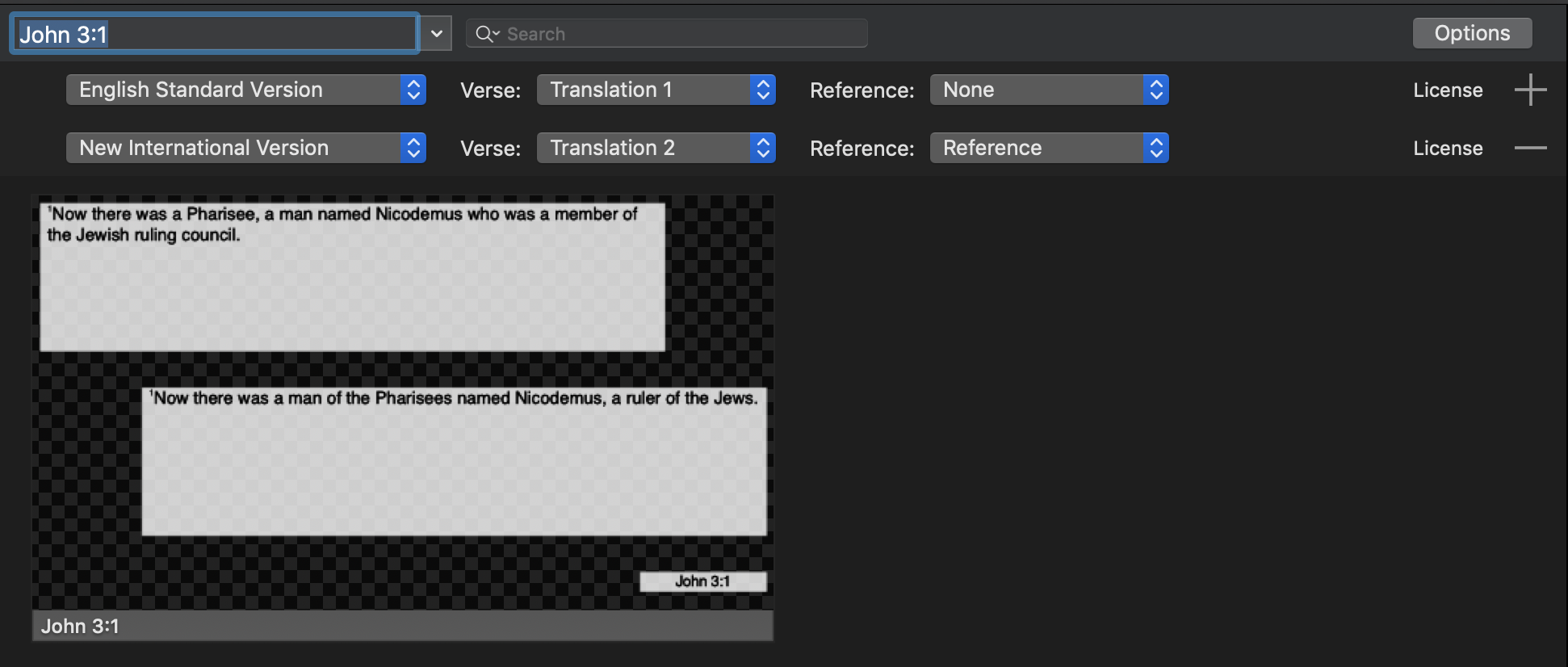Click the John 3:1 slide label bar
Image resolution: width=1568 pixels, height=667 pixels.
402,626
